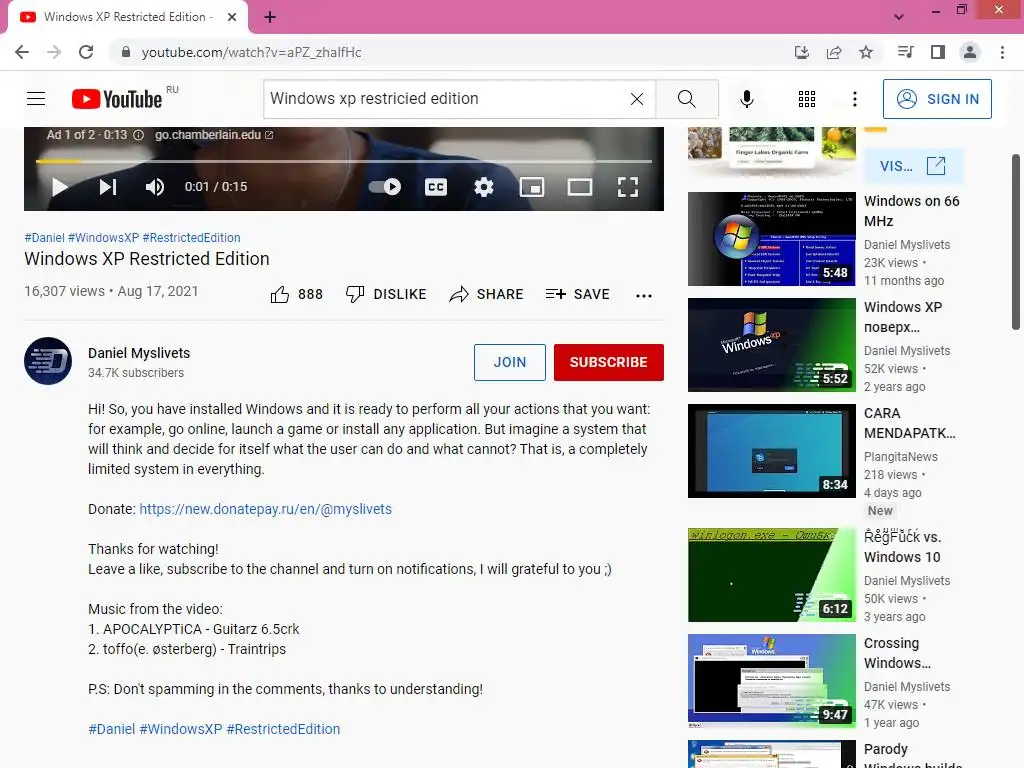Bookmark this page star
The image size is (1024, 768).
866,52
